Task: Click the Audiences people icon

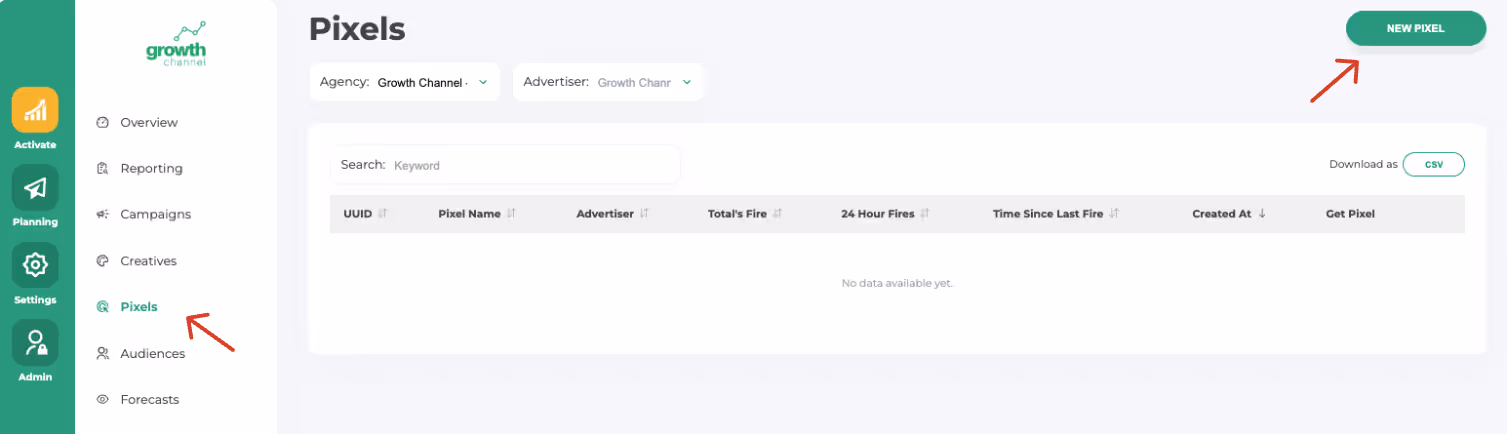Action: [102, 353]
